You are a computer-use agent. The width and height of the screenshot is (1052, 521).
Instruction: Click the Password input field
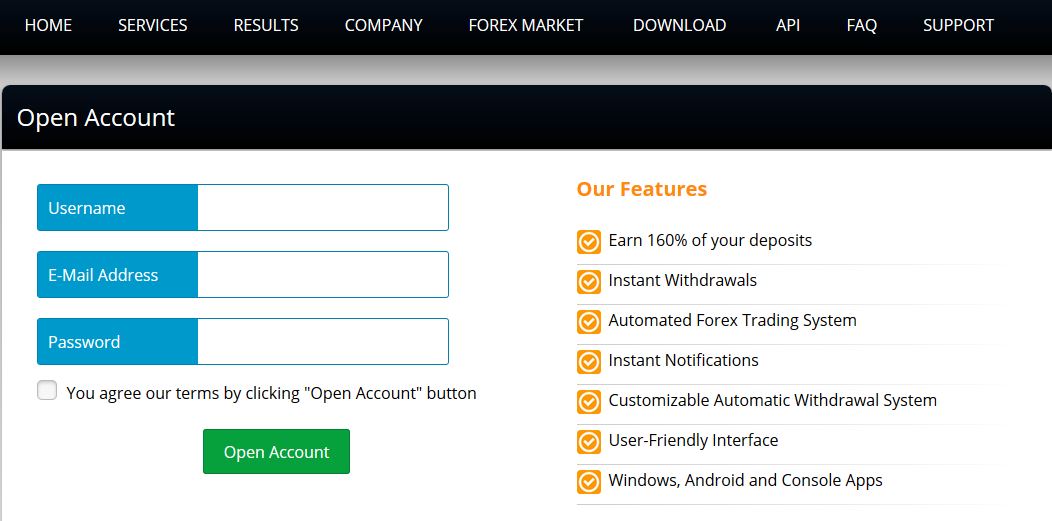click(323, 341)
